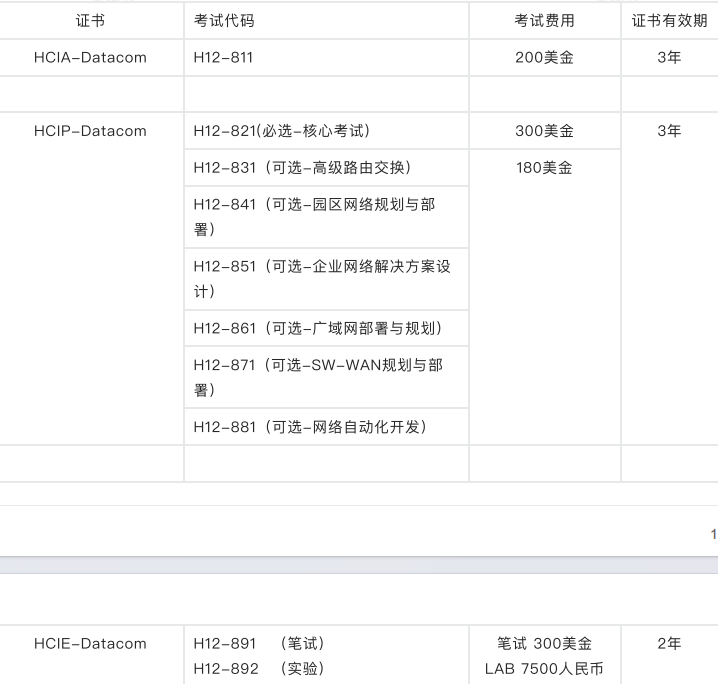Image resolution: width=718 pixels, height=684 pixels.
Task: Click the 300美金 fee for H12-821
Action: coord(544,131)
